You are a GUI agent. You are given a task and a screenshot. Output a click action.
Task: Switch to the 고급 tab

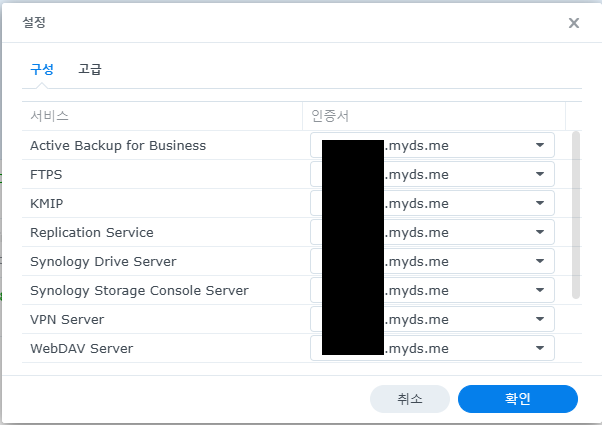click(90, 69)
